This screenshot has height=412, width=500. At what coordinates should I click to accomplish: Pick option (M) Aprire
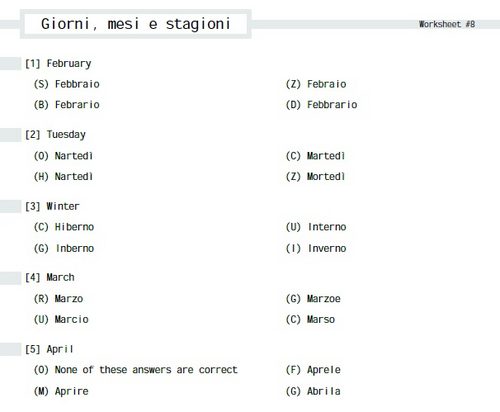[61, 391]
